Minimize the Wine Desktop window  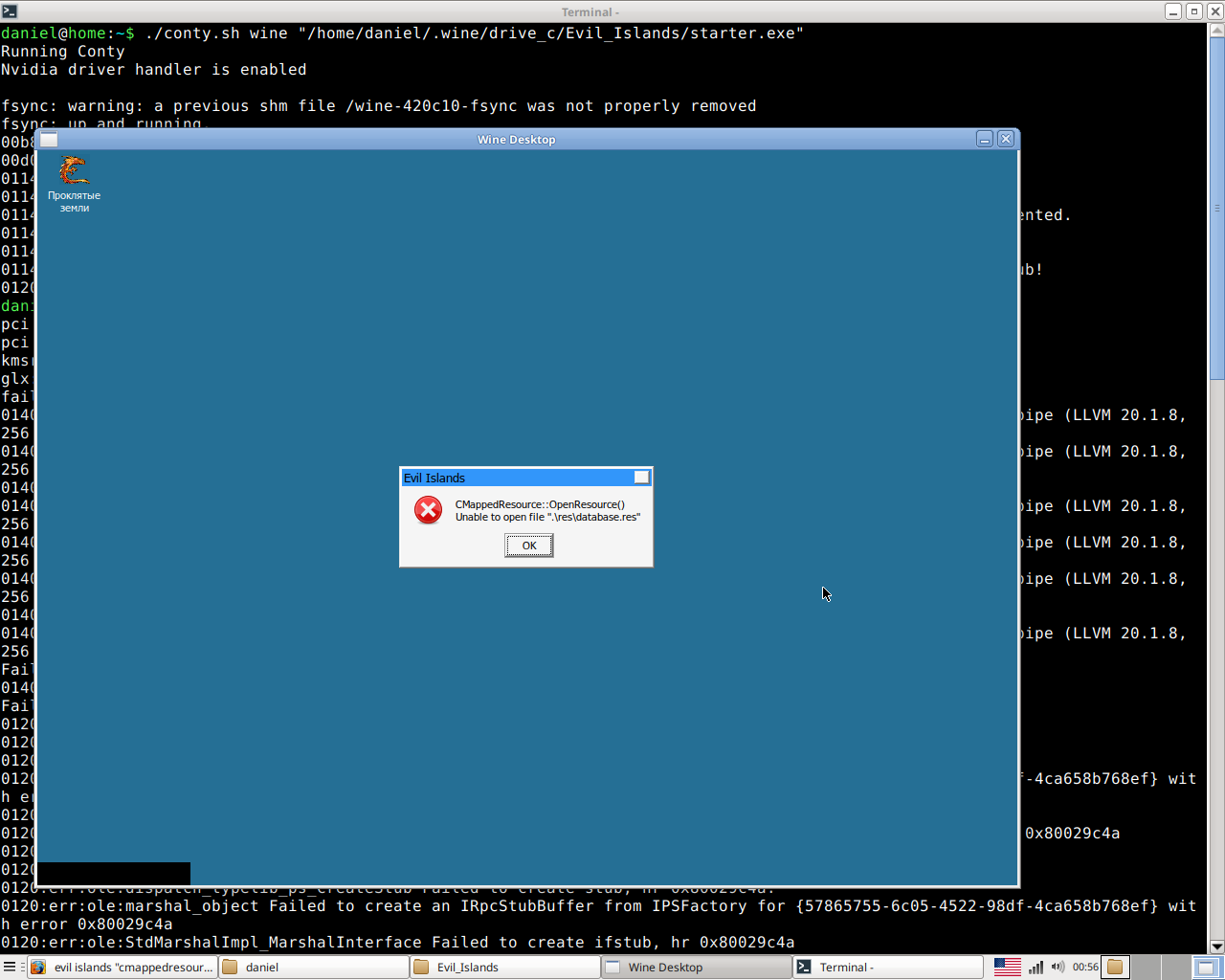pyautogui.click(x=985, y=140)
